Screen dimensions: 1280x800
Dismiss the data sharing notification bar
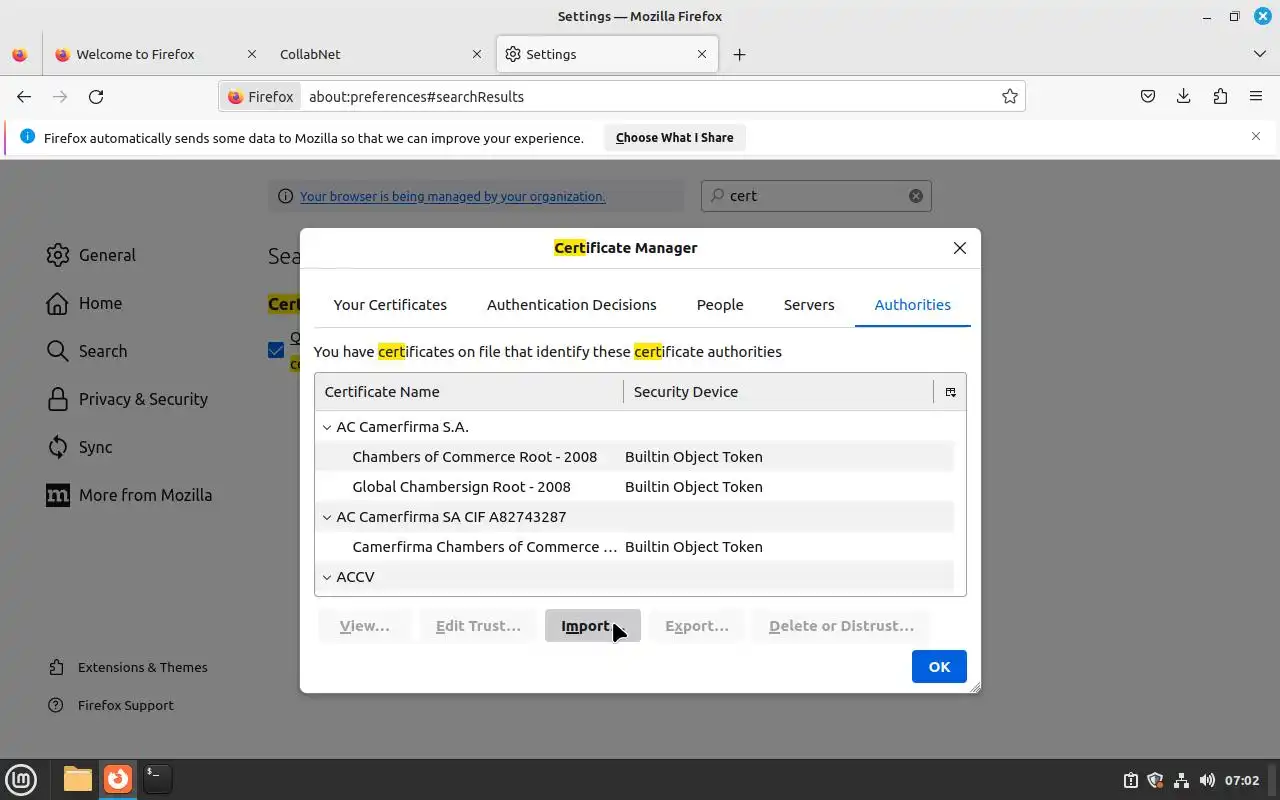[1256, 136]
